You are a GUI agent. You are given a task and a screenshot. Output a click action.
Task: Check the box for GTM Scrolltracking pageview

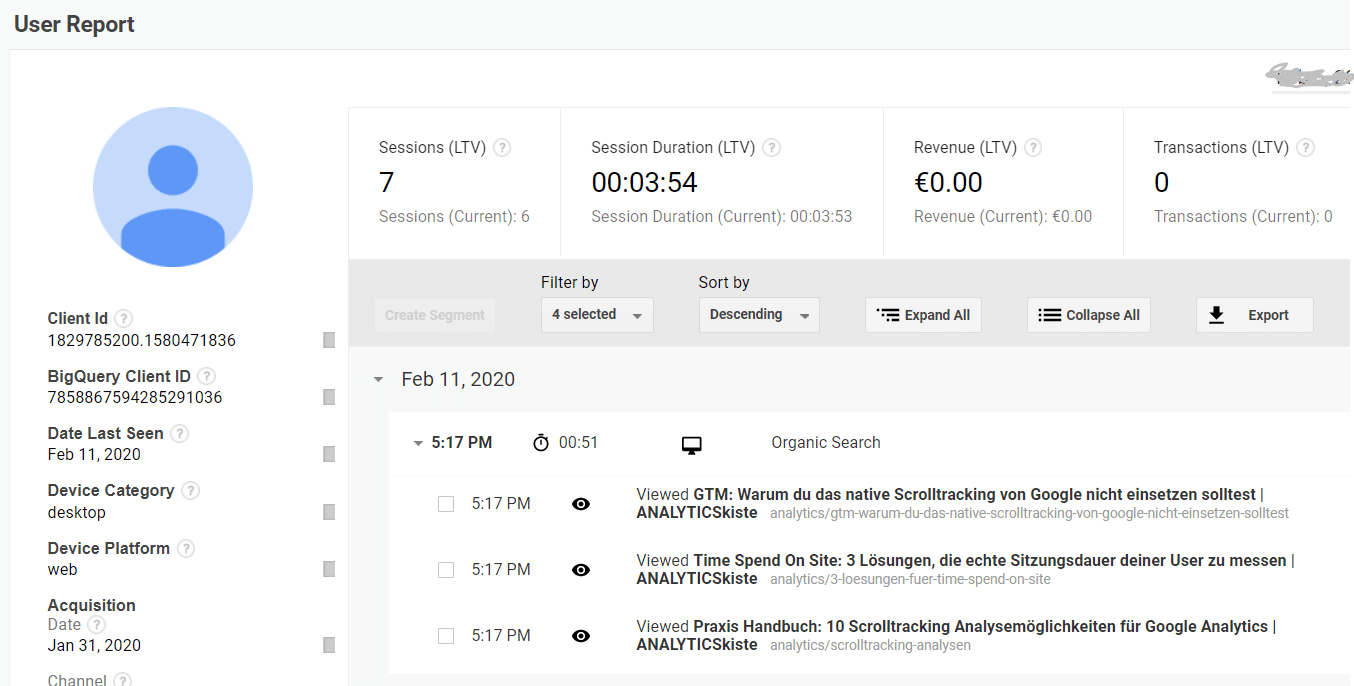point(446,504)
